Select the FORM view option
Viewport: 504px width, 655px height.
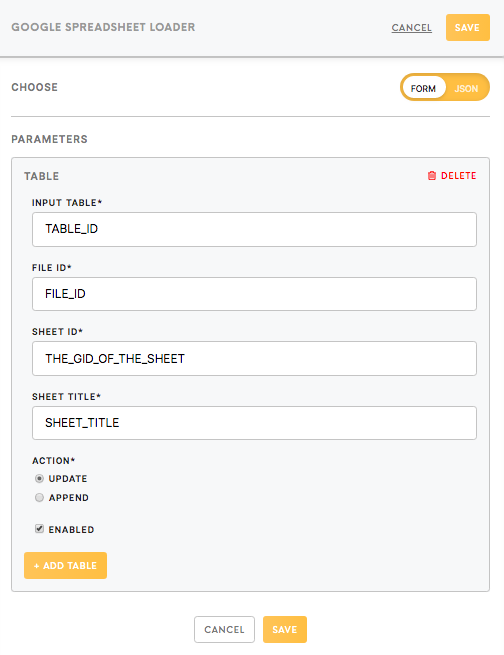tap(423, 89)
